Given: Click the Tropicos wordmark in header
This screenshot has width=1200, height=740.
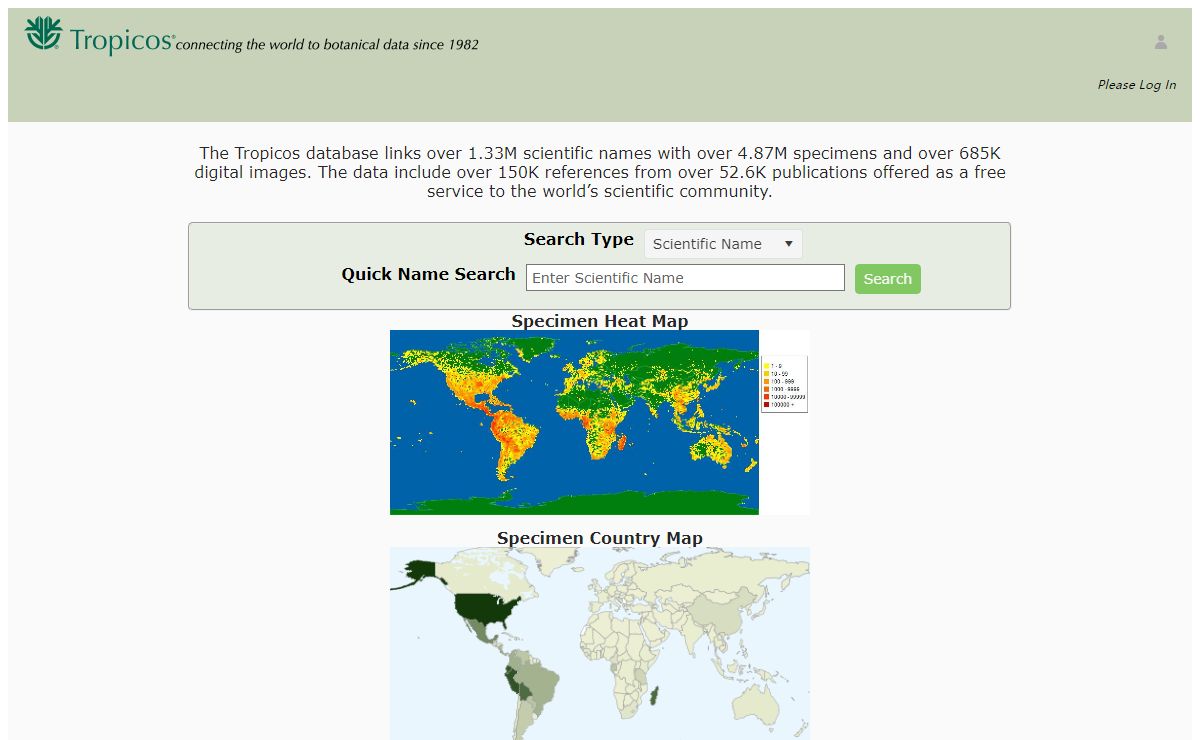Looking at the screenshot, I should (122, 41).
